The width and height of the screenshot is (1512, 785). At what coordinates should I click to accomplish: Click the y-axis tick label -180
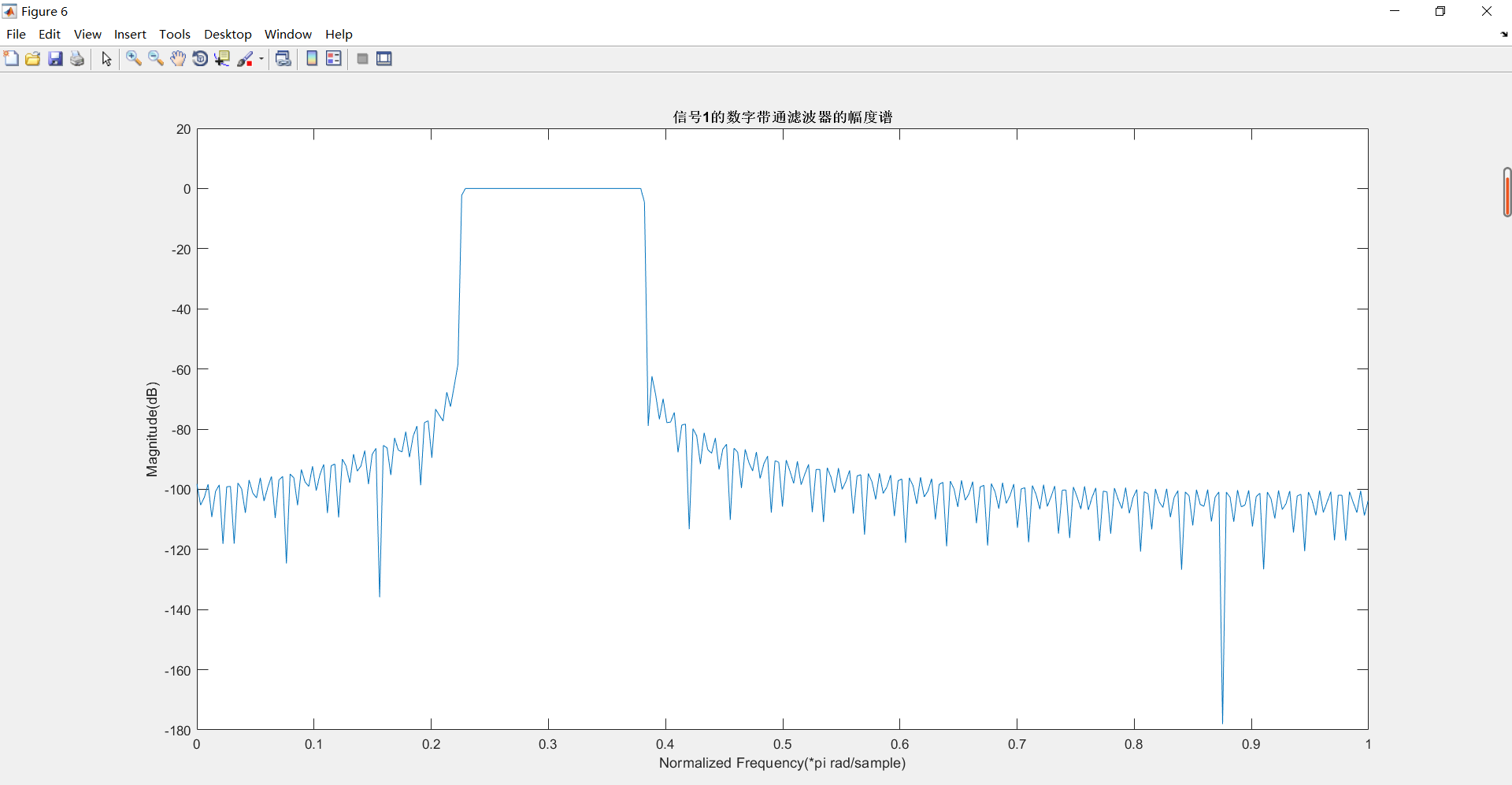[177, 731]
